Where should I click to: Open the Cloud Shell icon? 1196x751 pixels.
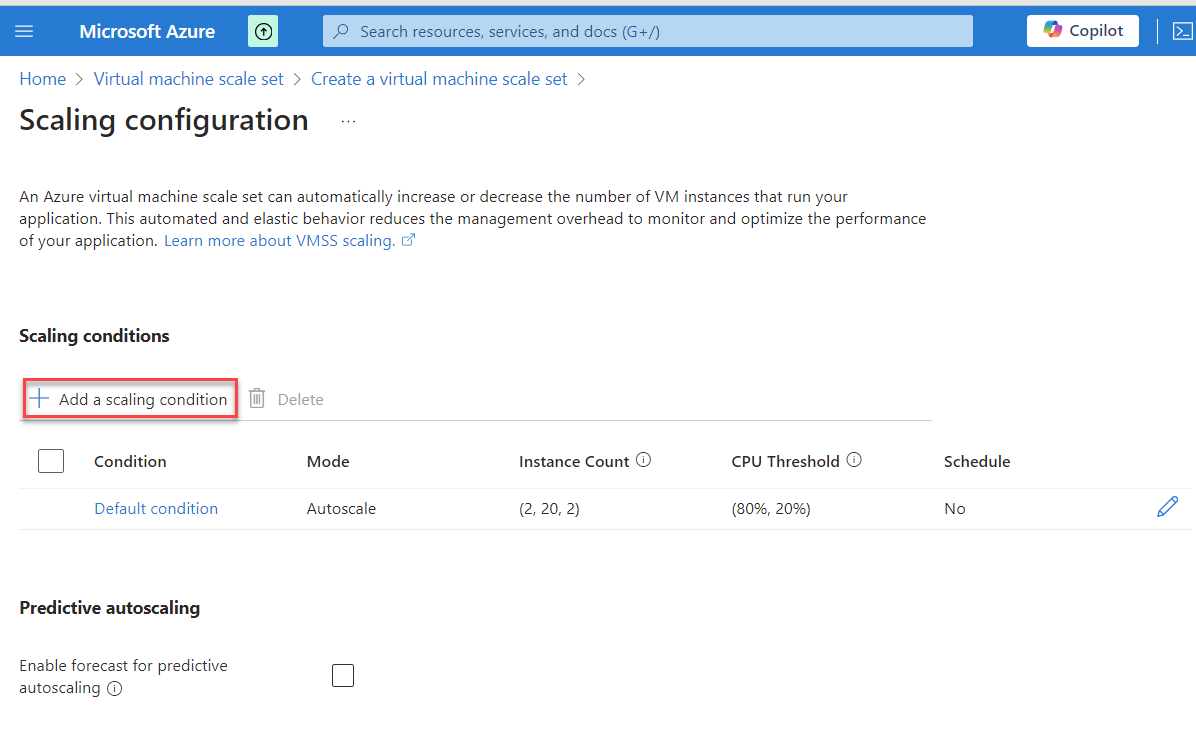(1181, 31)
